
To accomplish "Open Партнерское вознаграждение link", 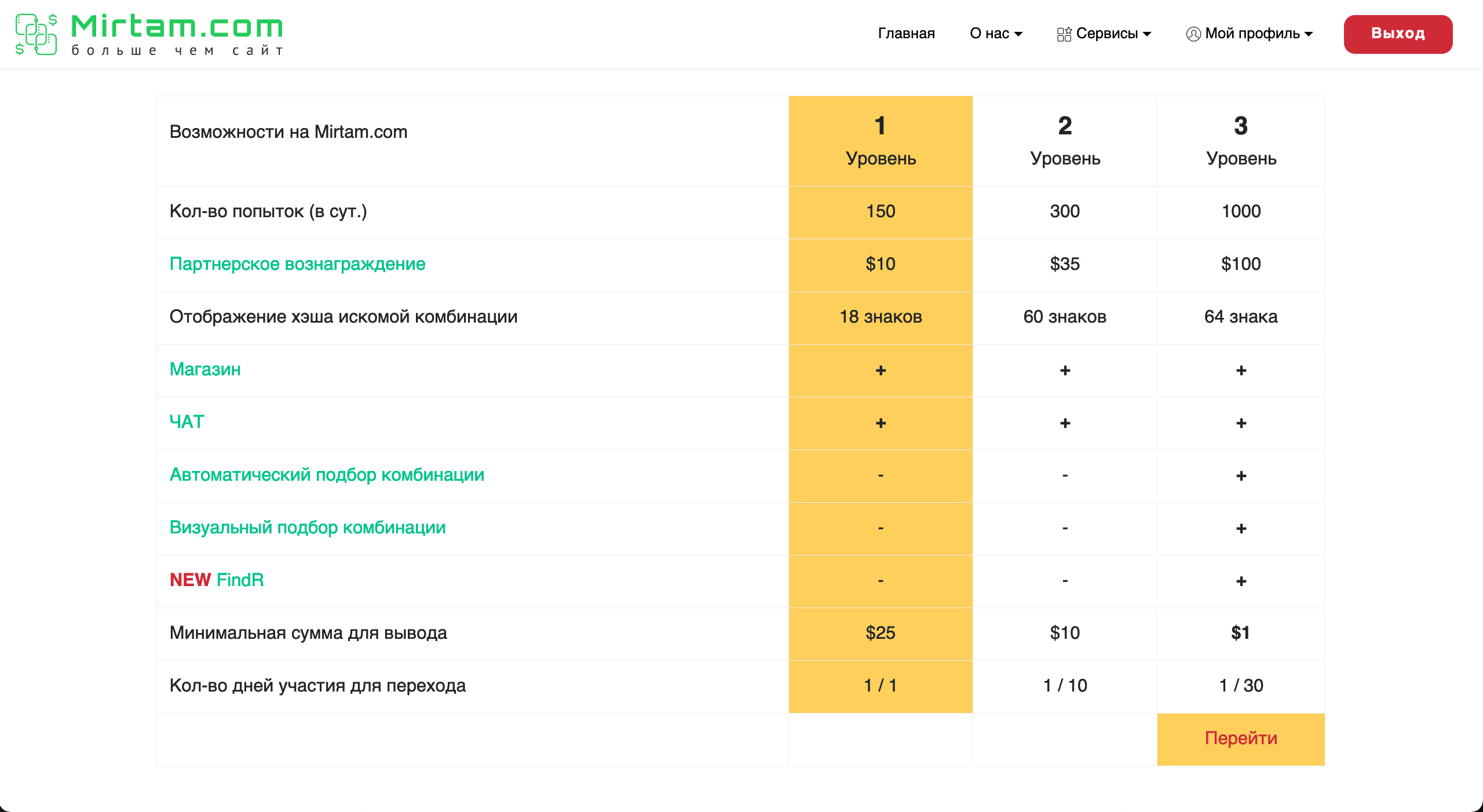I will (297, 264).
